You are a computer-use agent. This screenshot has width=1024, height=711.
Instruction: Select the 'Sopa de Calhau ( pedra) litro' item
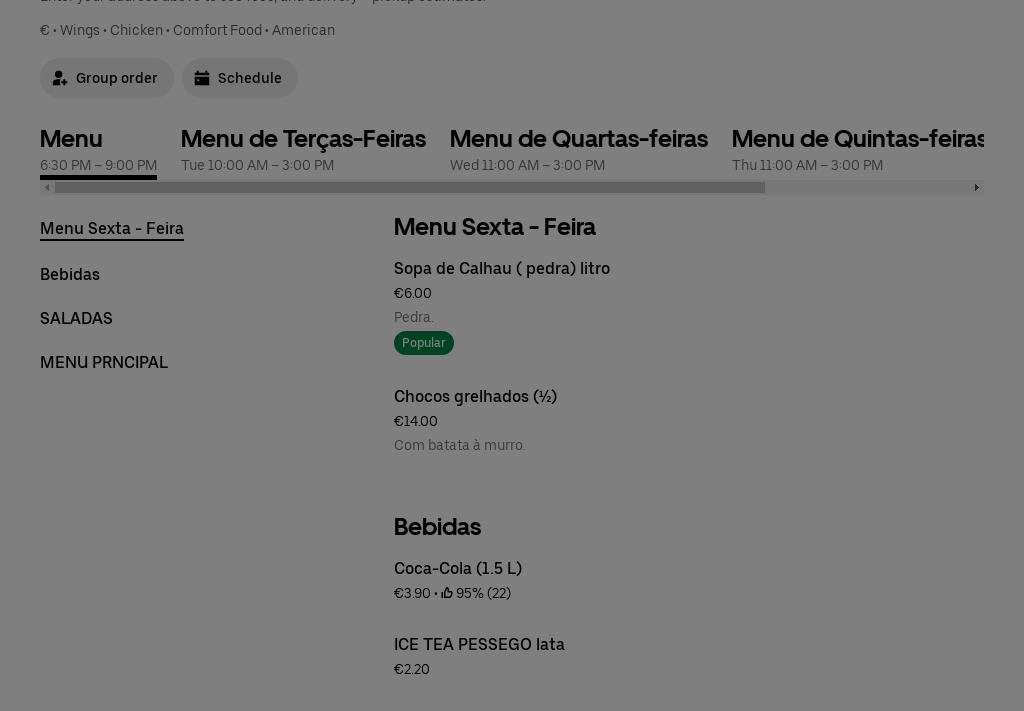click(x=502, y=268)
